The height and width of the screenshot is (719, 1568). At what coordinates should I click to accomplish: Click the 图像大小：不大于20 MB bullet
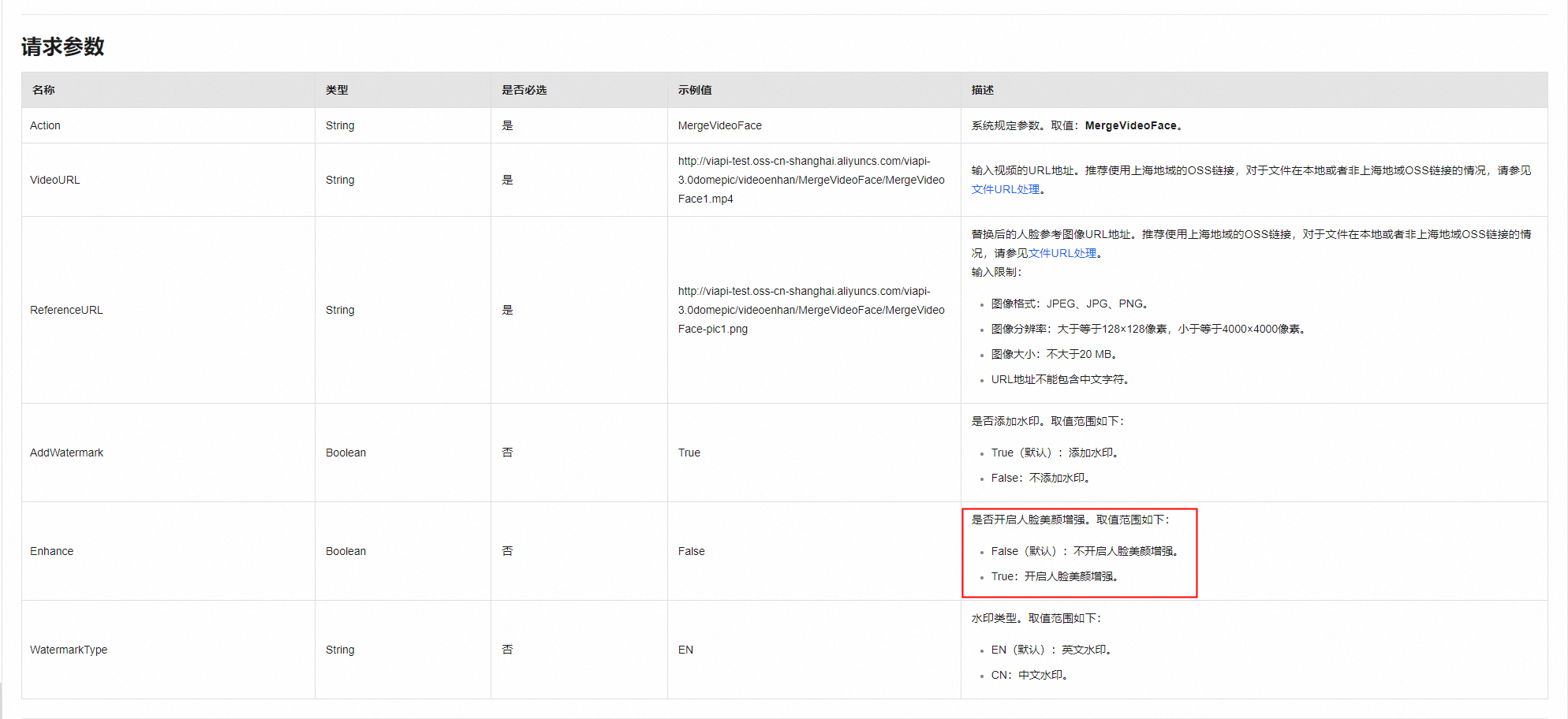click(1055, 354)
